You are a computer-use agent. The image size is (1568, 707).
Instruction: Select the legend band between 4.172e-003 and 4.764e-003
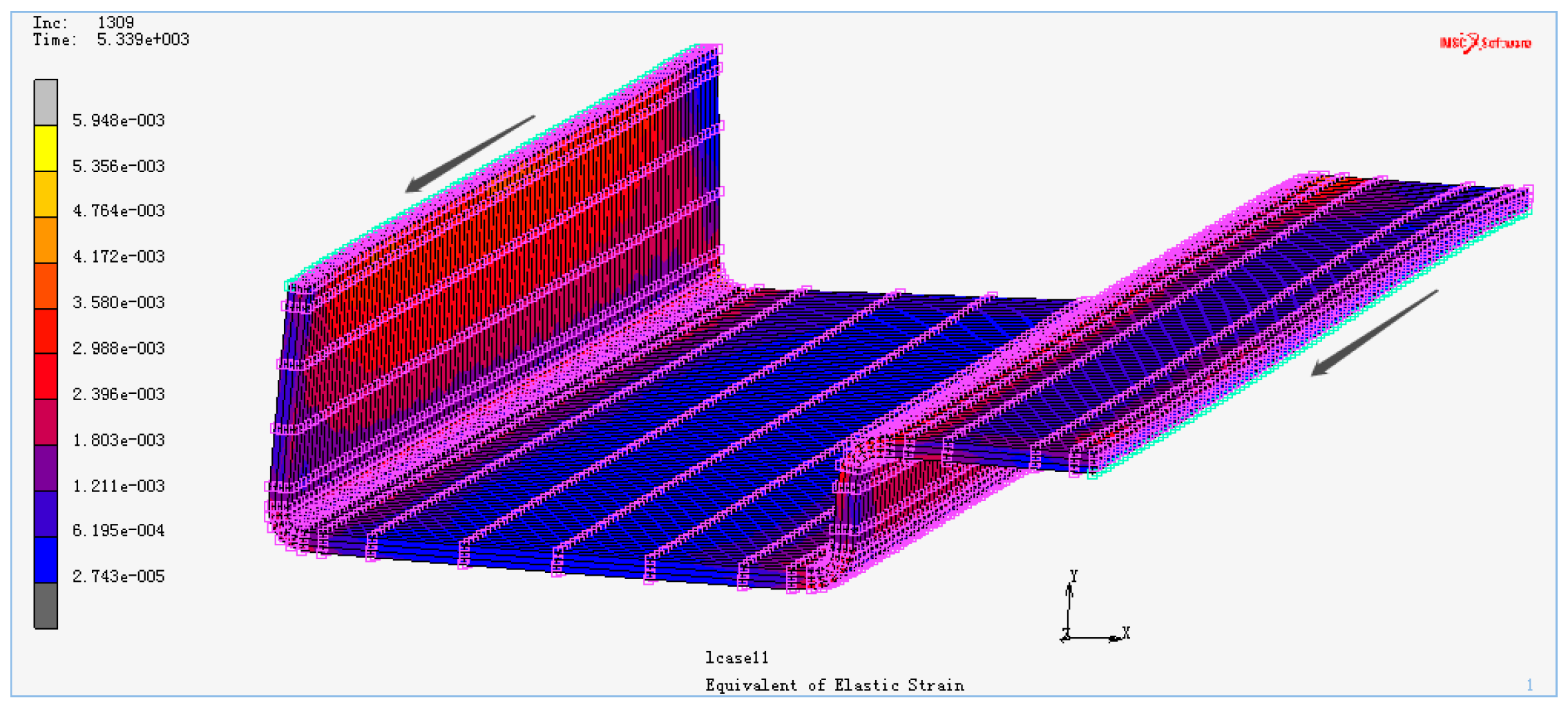46,240
